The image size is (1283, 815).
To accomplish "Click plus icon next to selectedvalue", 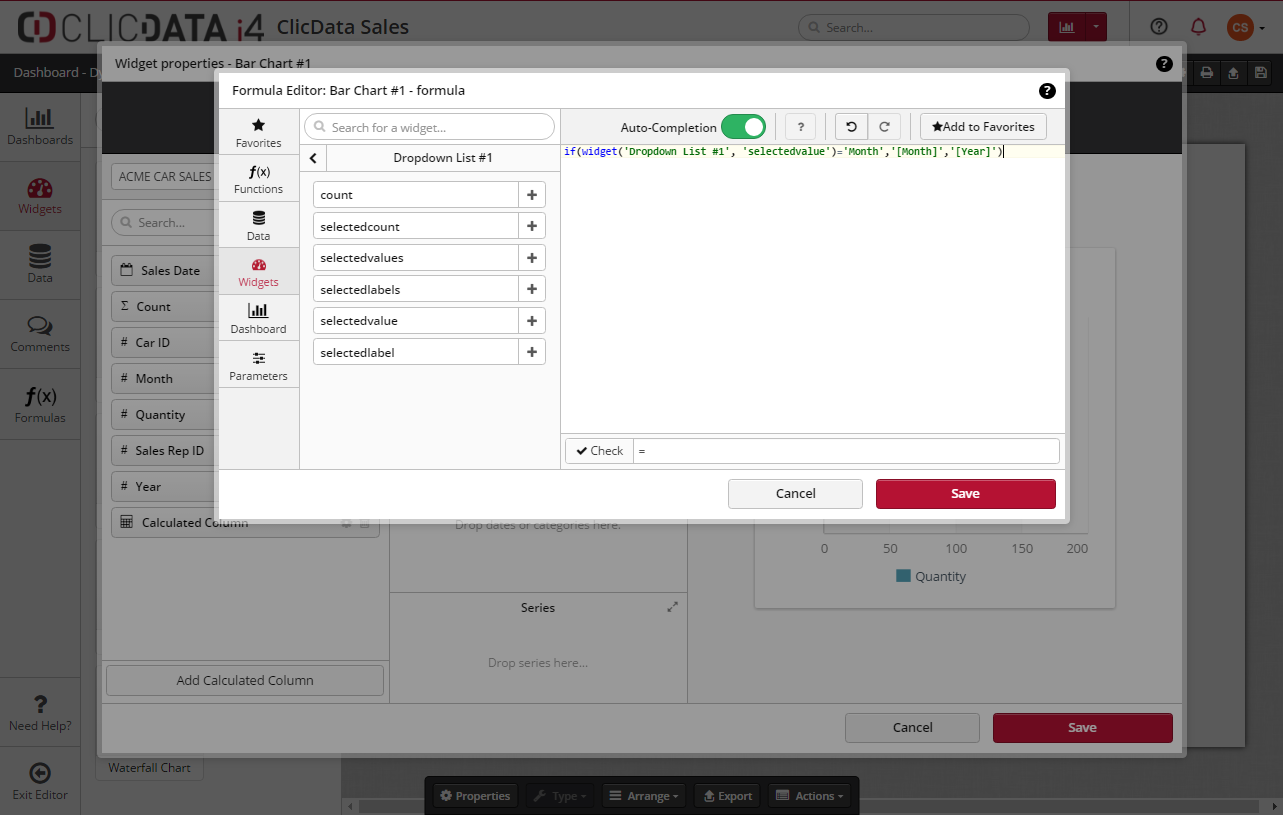I will tap(532, 321).
